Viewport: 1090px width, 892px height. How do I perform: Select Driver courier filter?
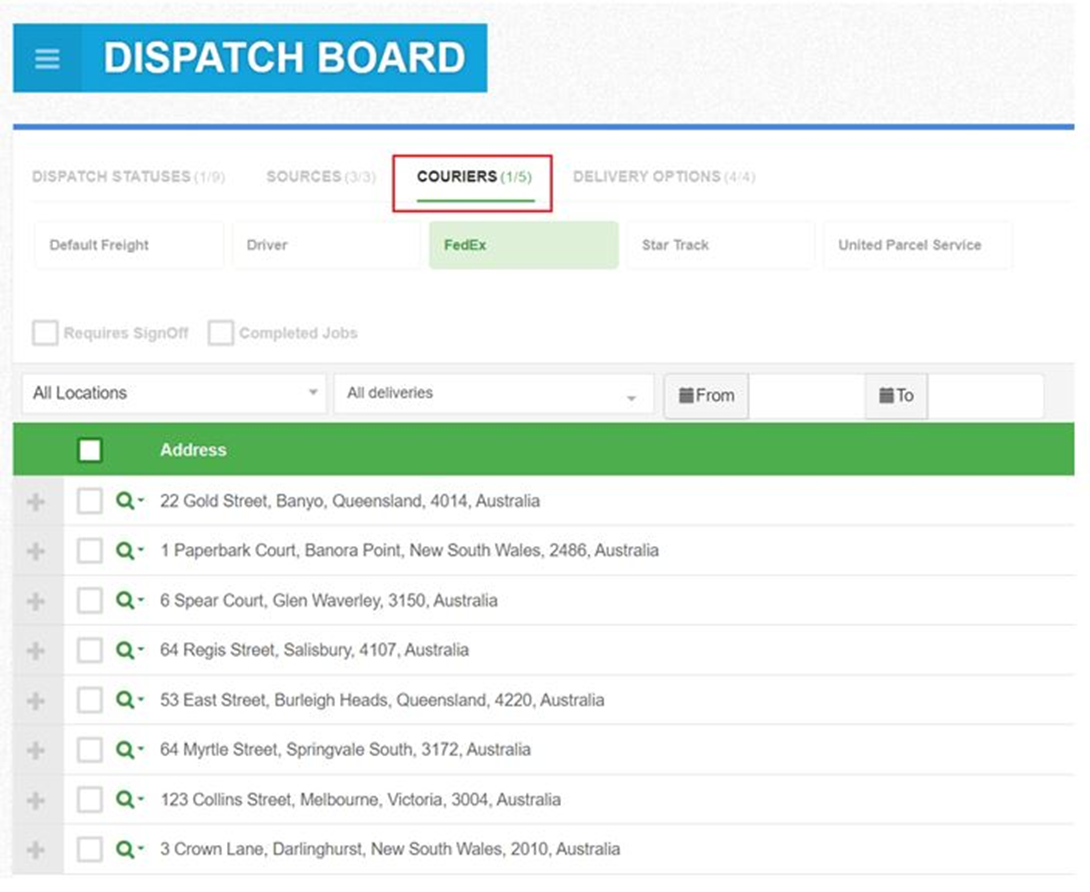coord(326,245)
